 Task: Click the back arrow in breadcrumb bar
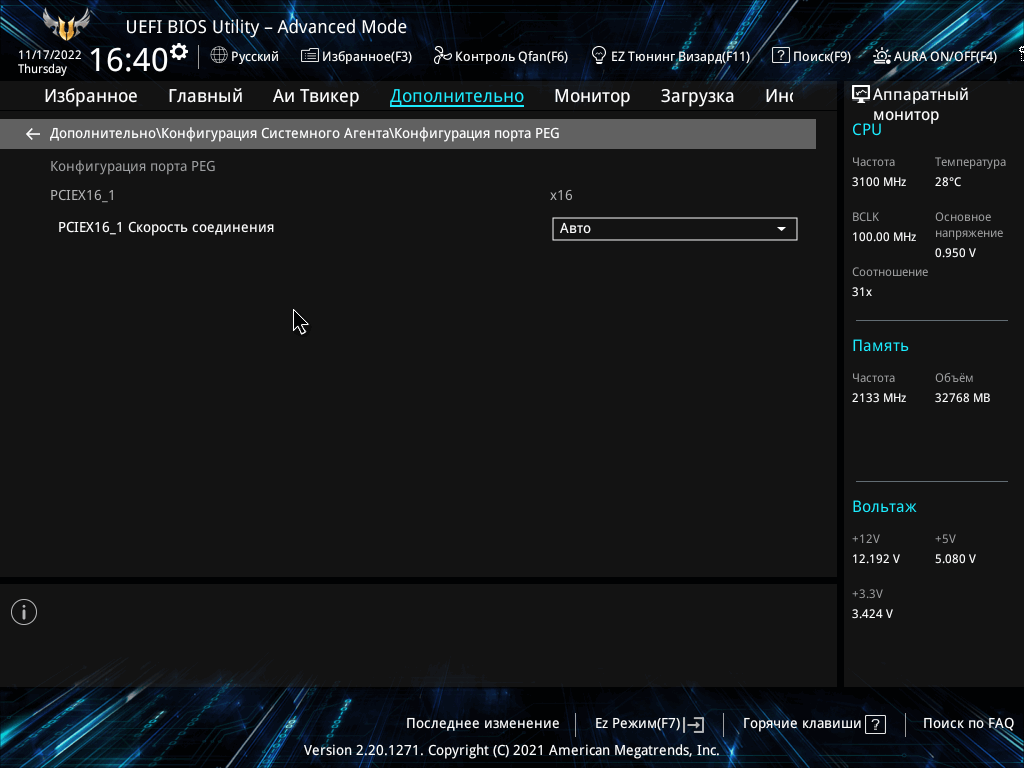(33, 134)
